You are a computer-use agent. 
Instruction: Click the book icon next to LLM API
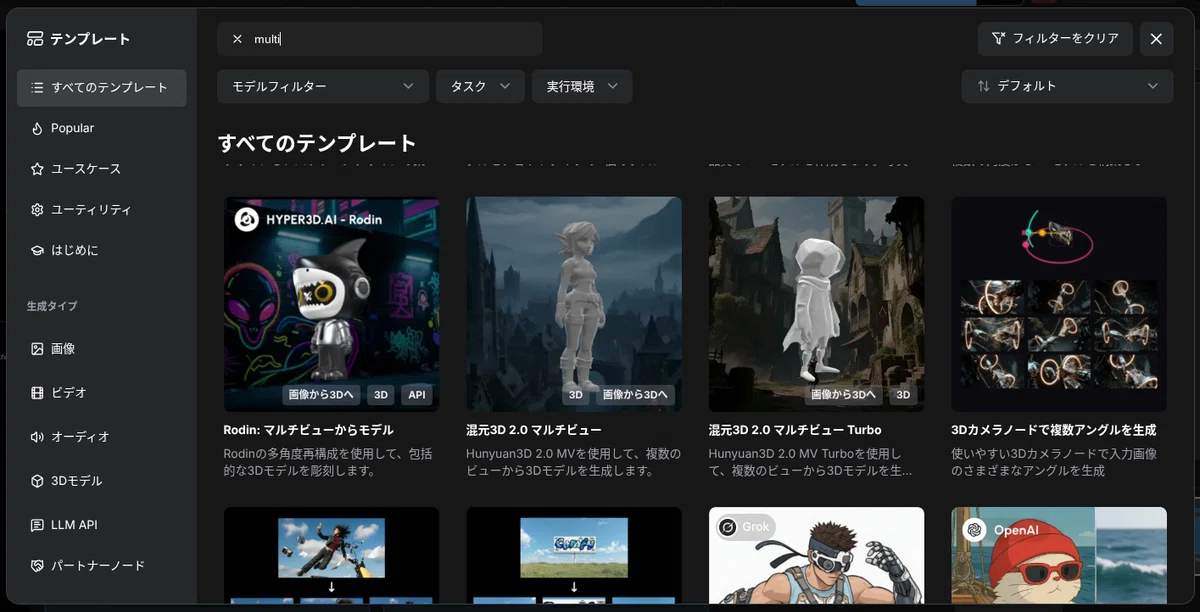(37, 524)
